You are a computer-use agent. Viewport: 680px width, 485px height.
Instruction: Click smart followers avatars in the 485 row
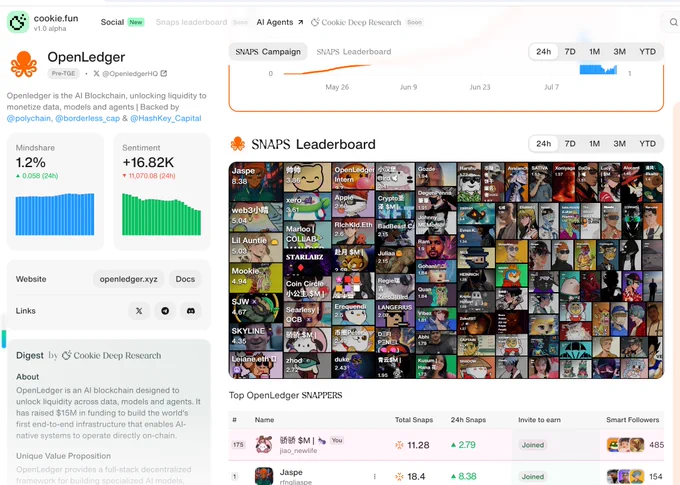(625, 445)
